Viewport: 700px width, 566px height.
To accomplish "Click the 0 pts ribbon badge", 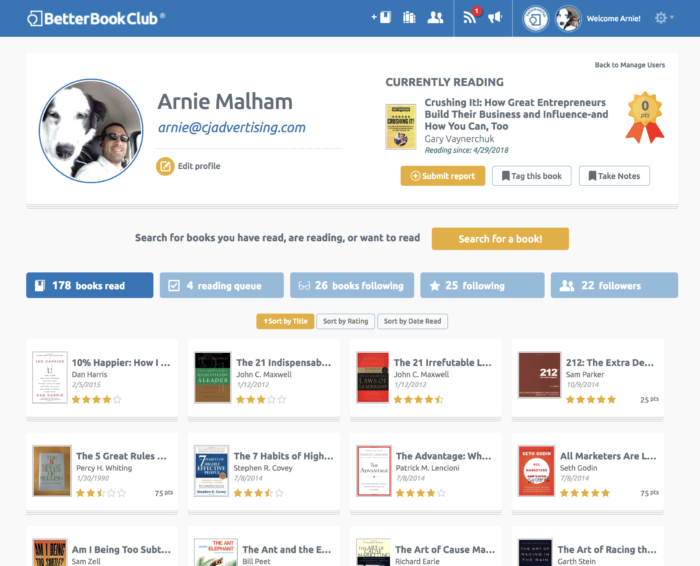I will point(645,117).
